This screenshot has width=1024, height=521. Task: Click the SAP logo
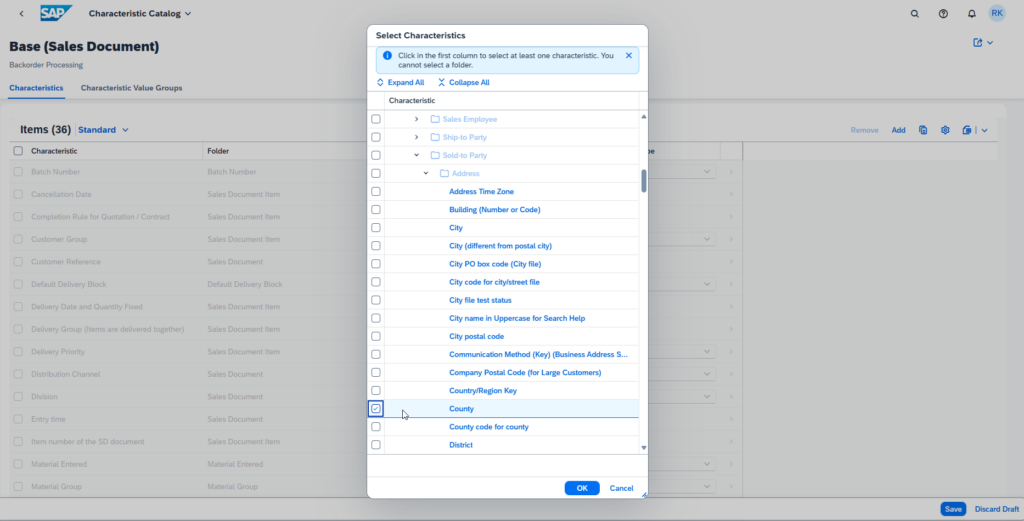(x=56, y=13)
